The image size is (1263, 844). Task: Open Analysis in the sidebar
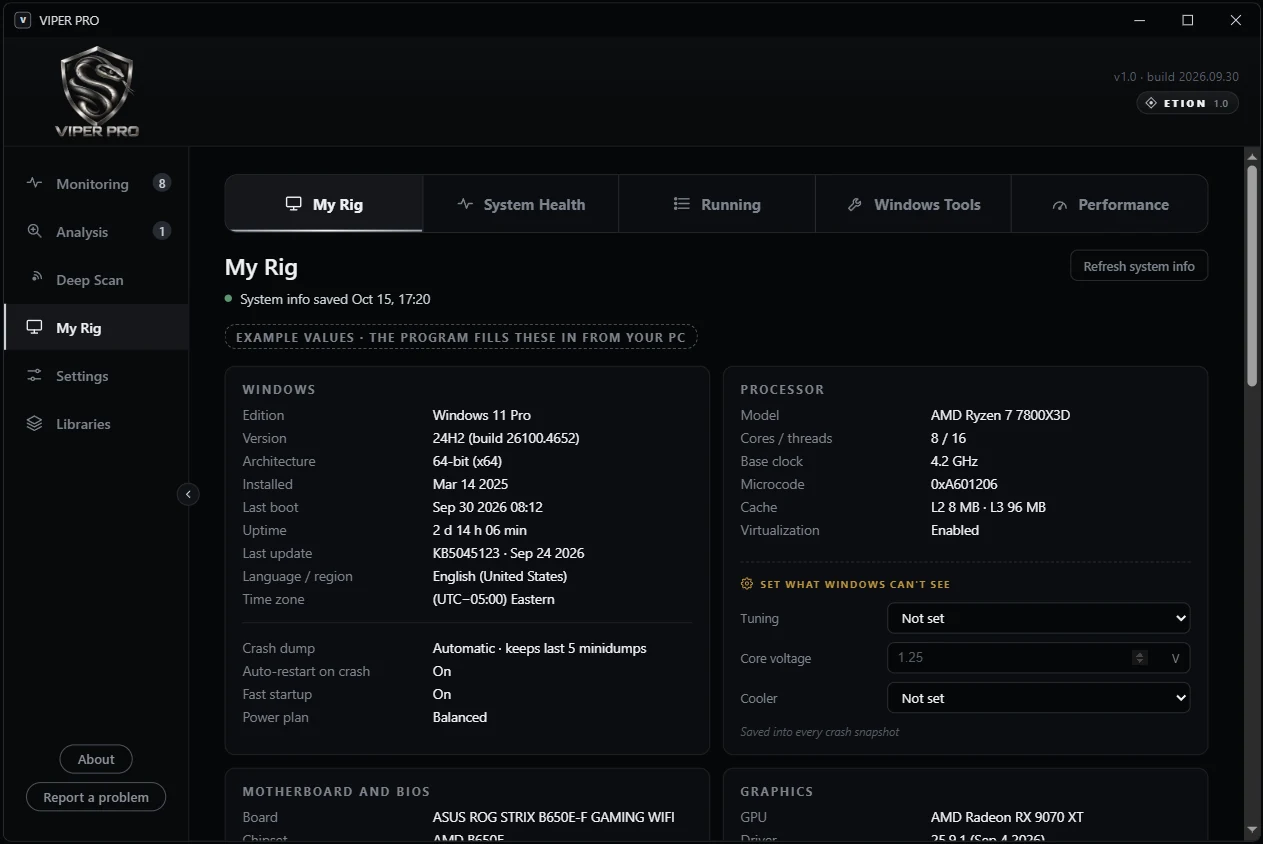(96, 232)
